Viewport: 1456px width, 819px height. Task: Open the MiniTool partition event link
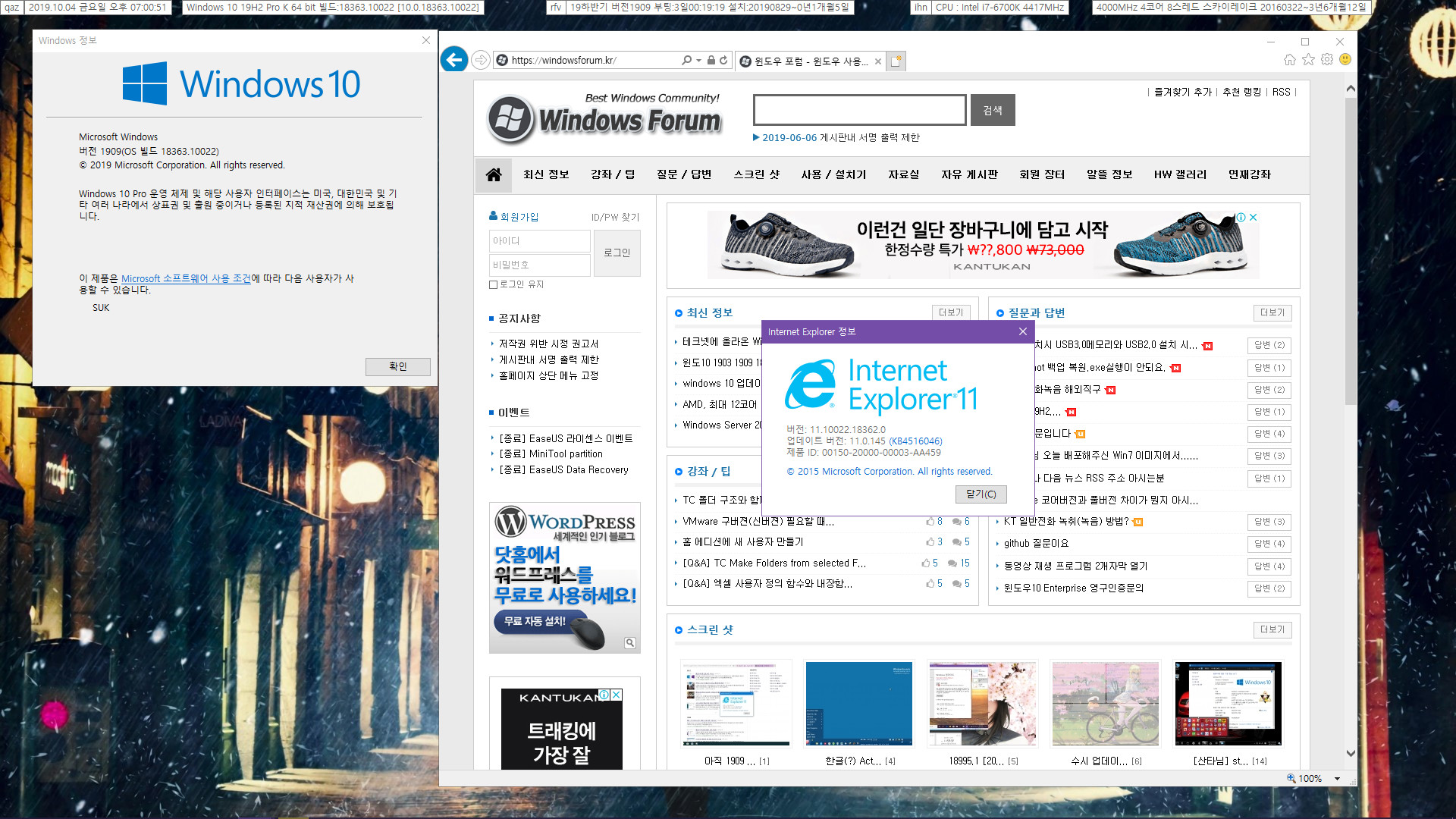pos(551,453)
